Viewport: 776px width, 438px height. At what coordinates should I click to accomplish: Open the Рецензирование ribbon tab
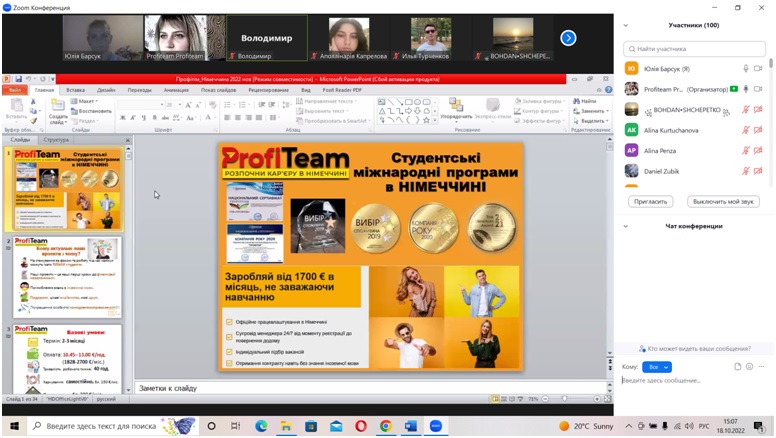268,90
